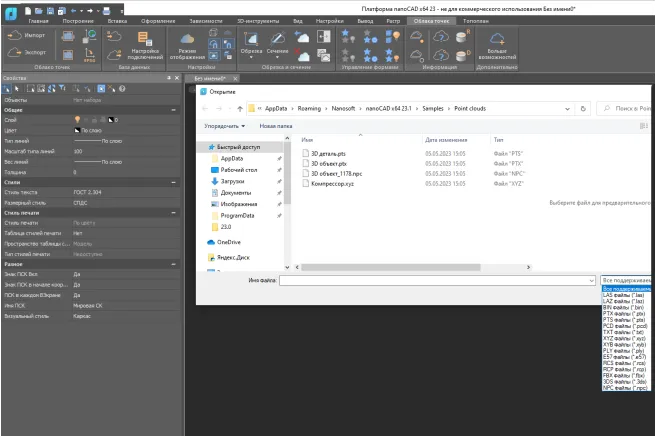Open the Упорядочить dropdown in dialog
The height and width of the screenshot is (436, 656).
tap(225, 126)
